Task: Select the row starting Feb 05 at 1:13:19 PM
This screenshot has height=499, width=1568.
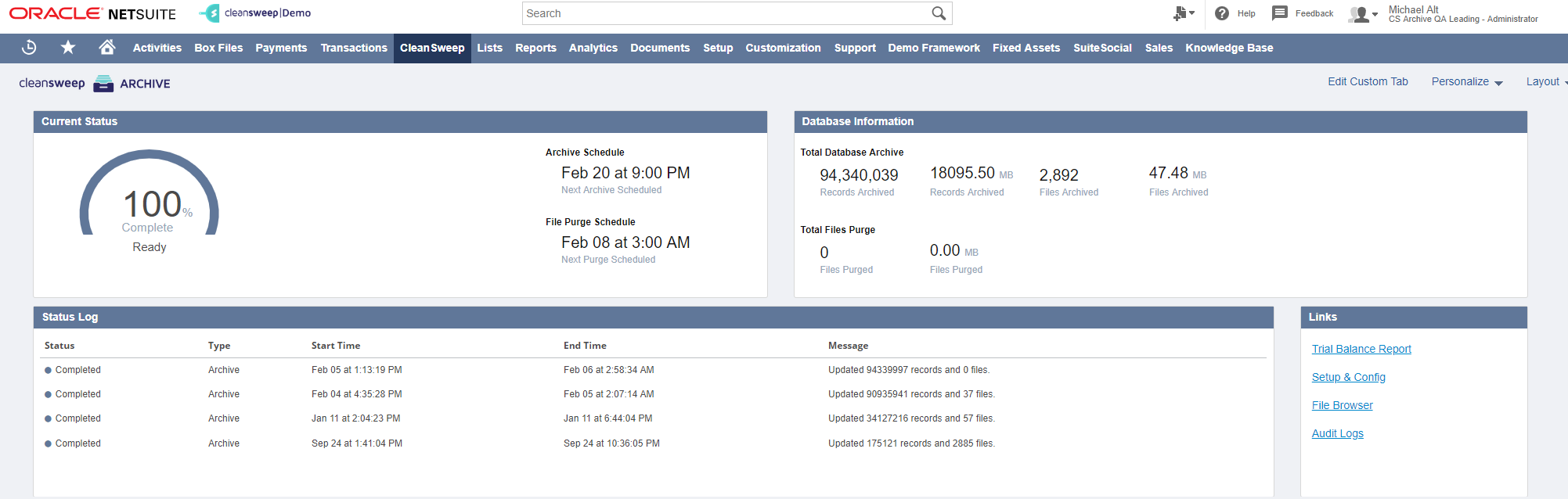Action: 654,370
